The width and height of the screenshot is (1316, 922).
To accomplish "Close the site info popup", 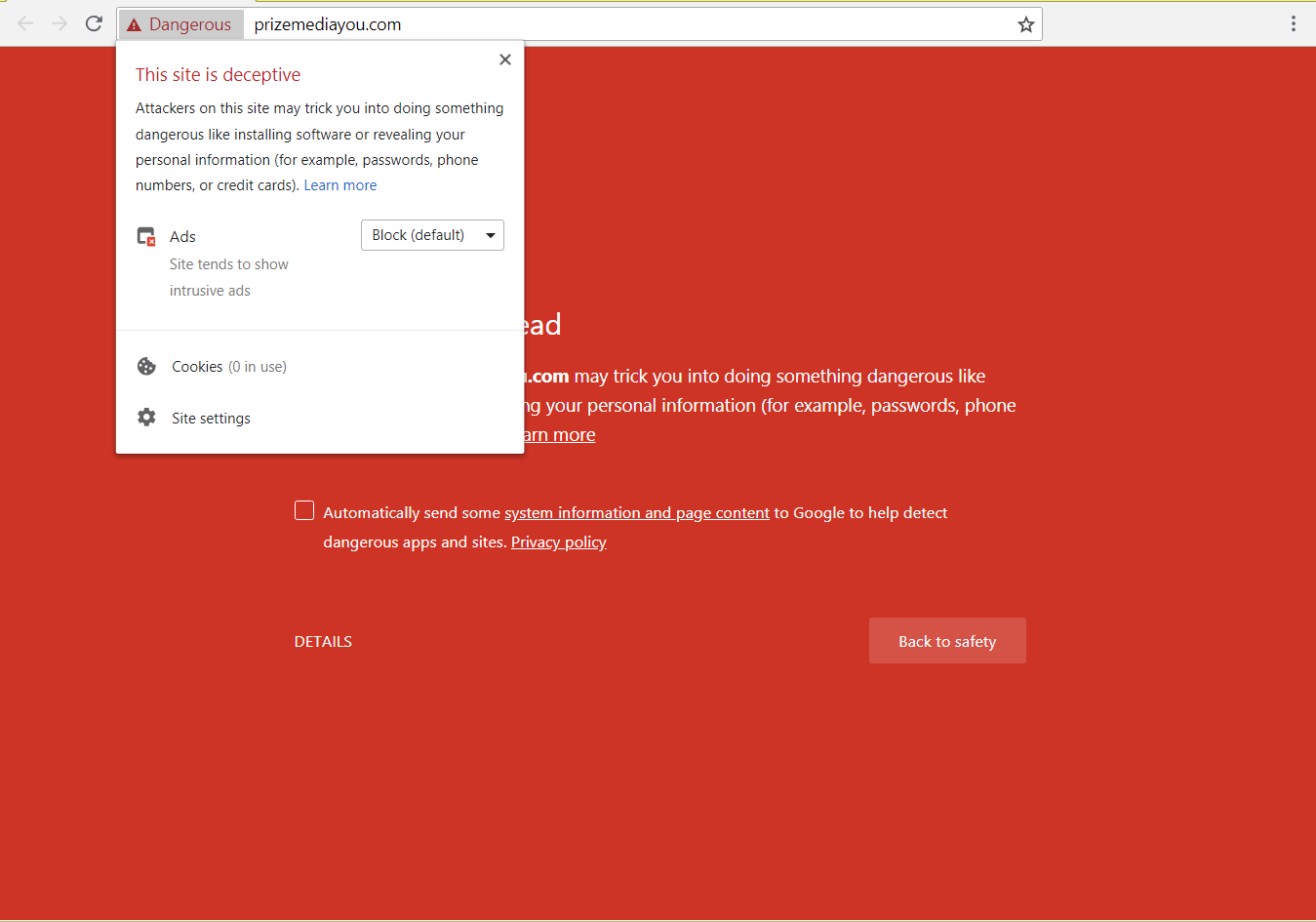I will (x=504, y=60).
